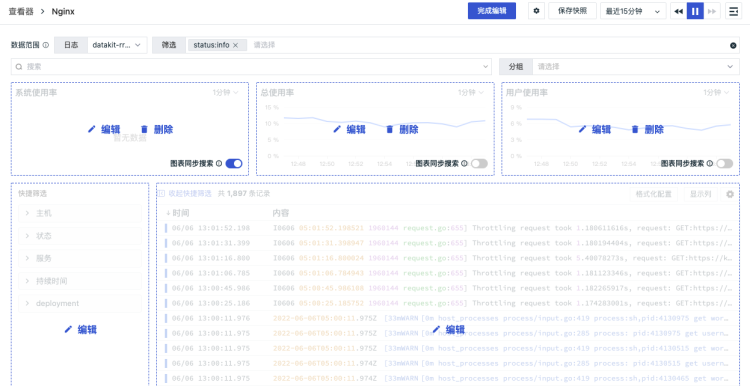This screenshot has width=750, height=386.
Task: Click the 完成编辑 button
Action: (x=492, y=11)
